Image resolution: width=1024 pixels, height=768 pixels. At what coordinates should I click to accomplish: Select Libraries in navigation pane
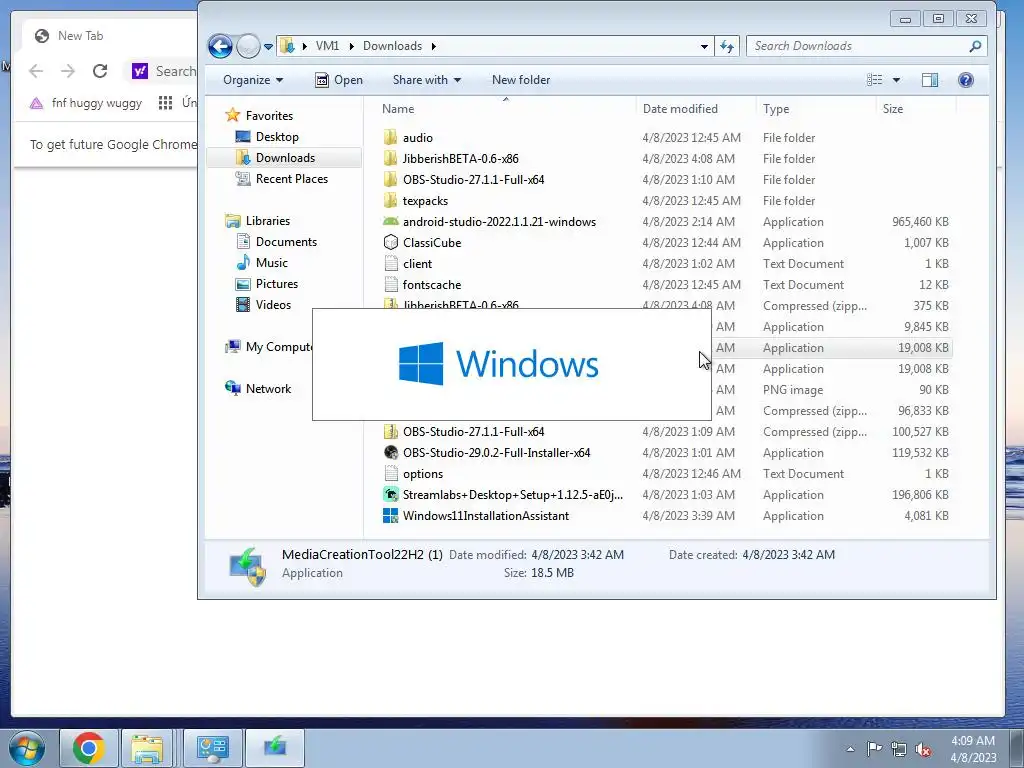268,221
